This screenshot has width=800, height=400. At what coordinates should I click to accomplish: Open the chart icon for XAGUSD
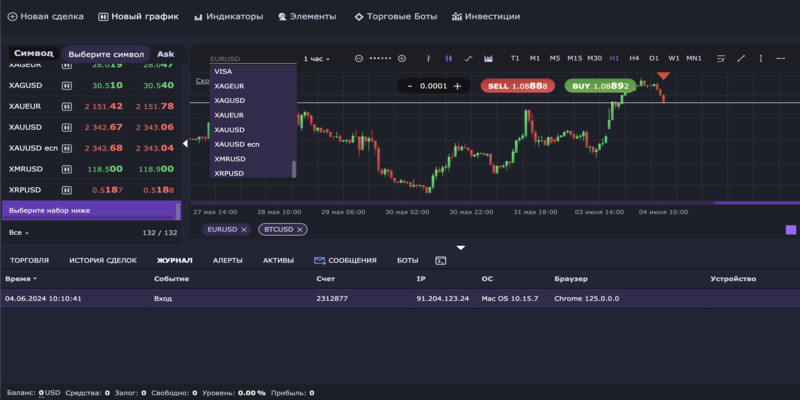(66, 86)
